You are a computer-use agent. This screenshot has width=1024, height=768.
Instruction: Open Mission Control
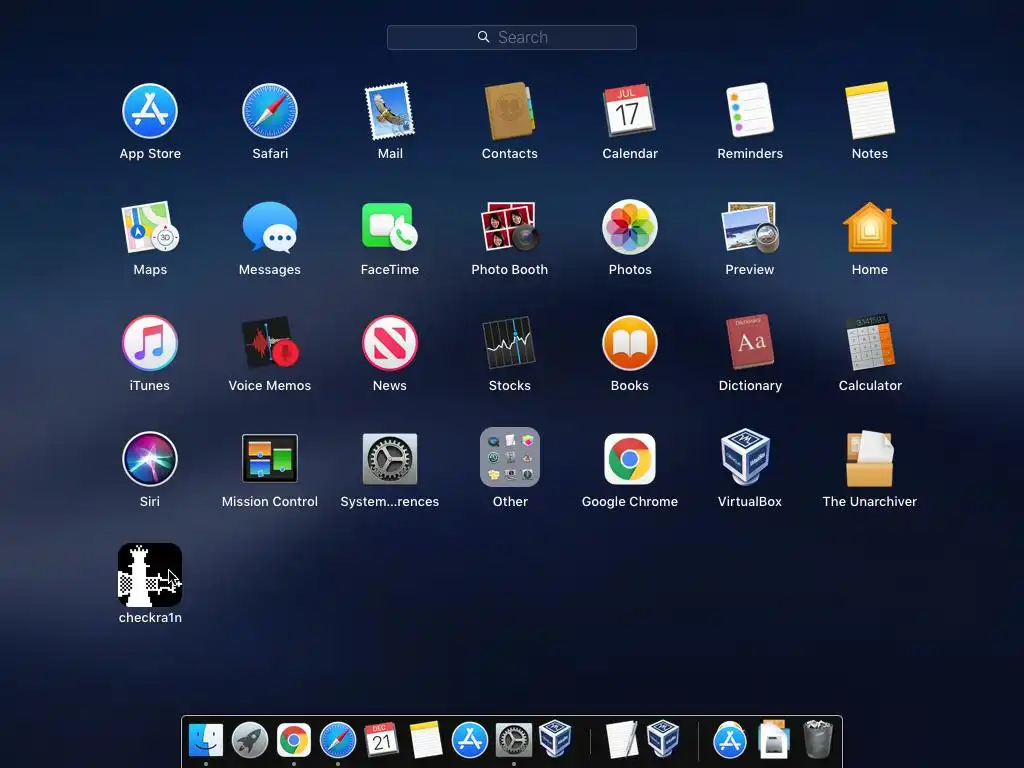point(270,458)
